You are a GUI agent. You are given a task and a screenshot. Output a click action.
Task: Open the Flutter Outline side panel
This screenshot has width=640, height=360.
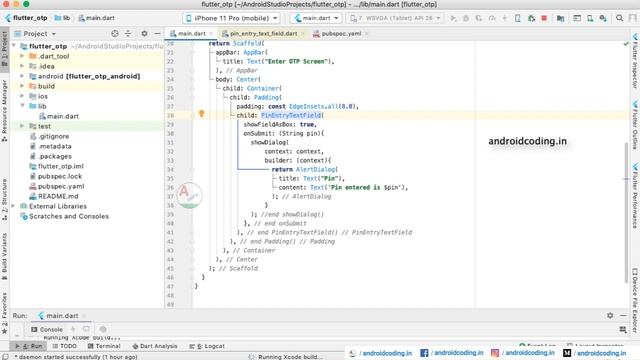635,125
